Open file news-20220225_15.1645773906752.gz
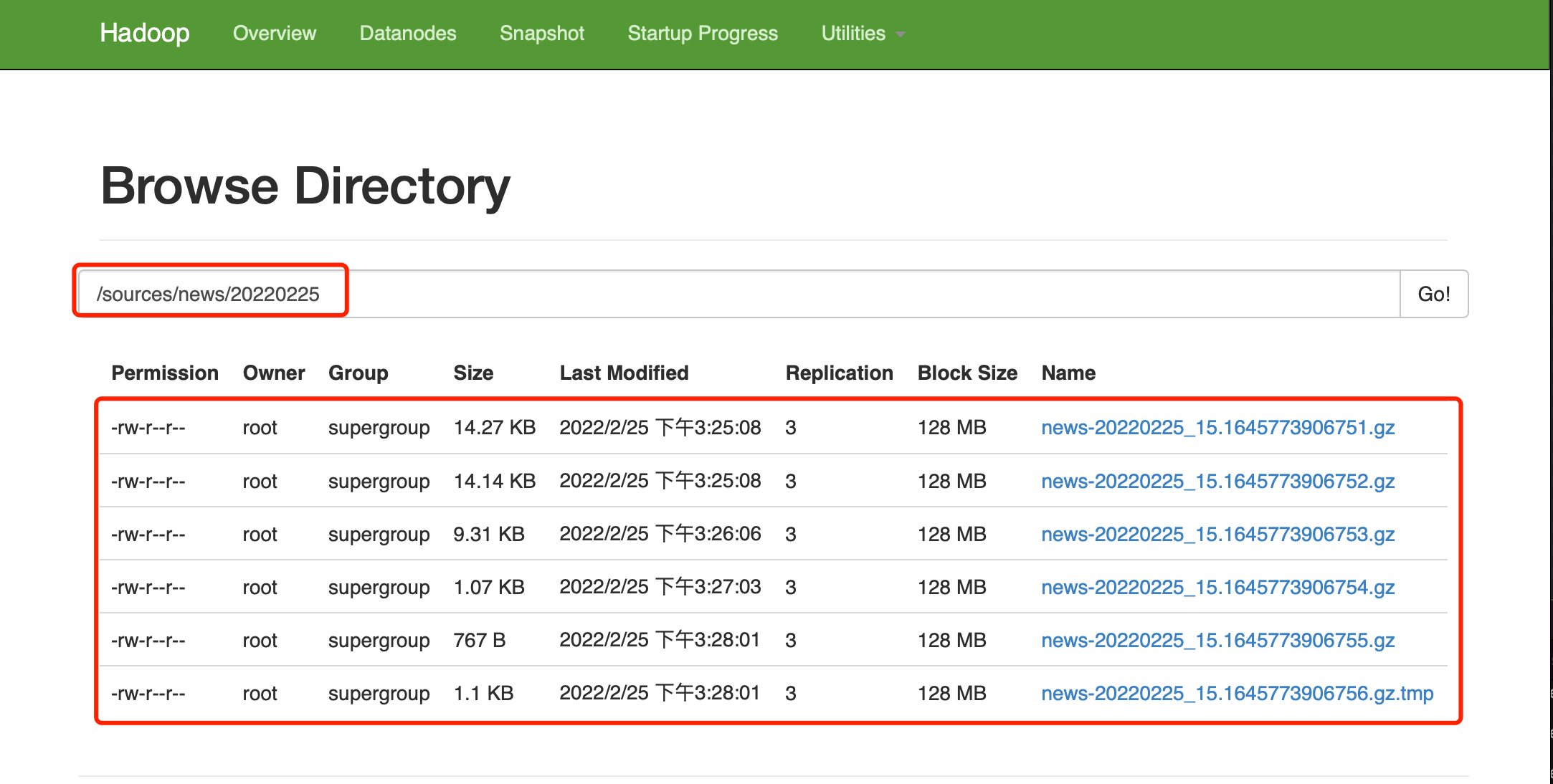Viewport: 1553px width, 784px height. 1218,481
